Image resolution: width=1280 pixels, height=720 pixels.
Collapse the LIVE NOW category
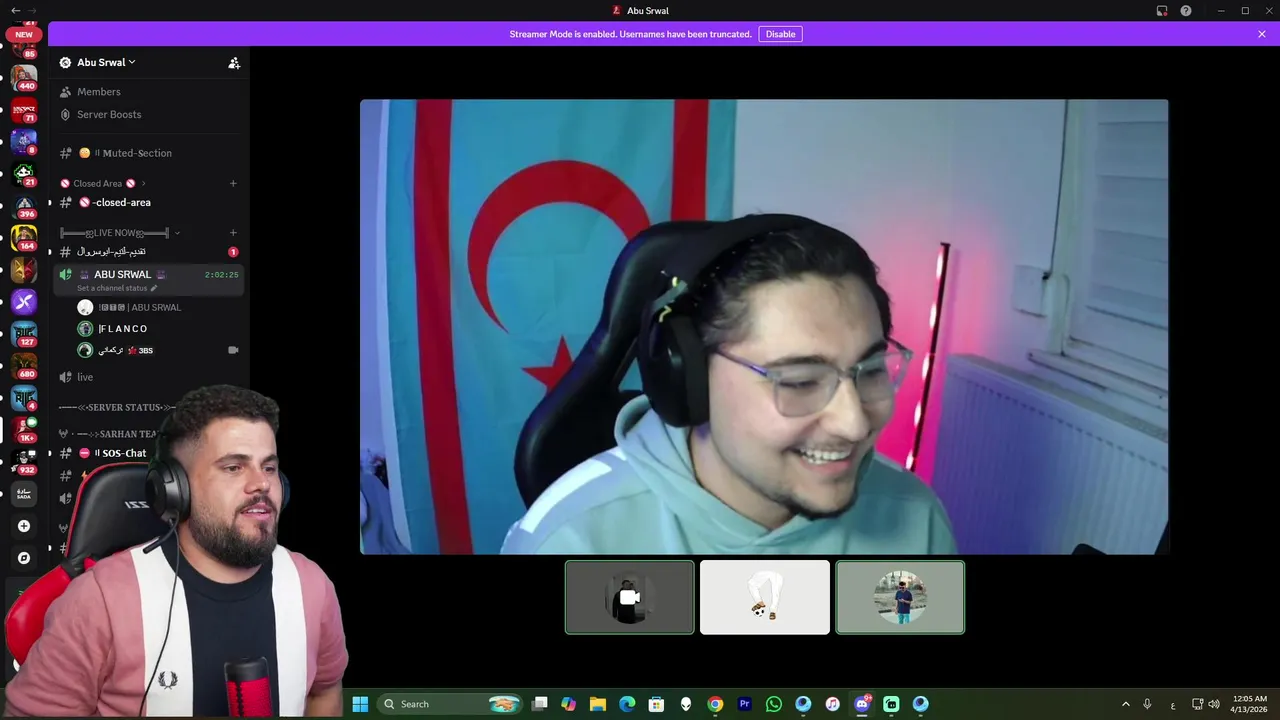tap(120, 233)
